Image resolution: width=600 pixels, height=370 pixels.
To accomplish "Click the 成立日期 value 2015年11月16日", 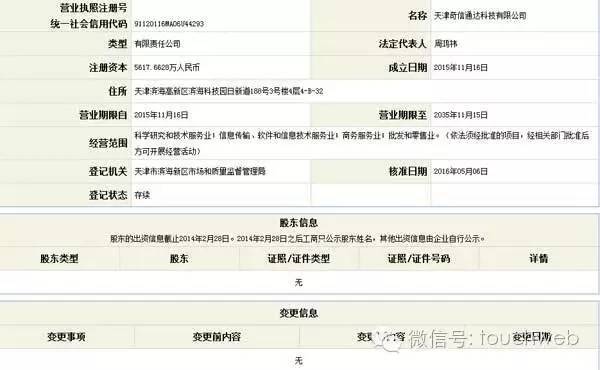I will point(461,68).
